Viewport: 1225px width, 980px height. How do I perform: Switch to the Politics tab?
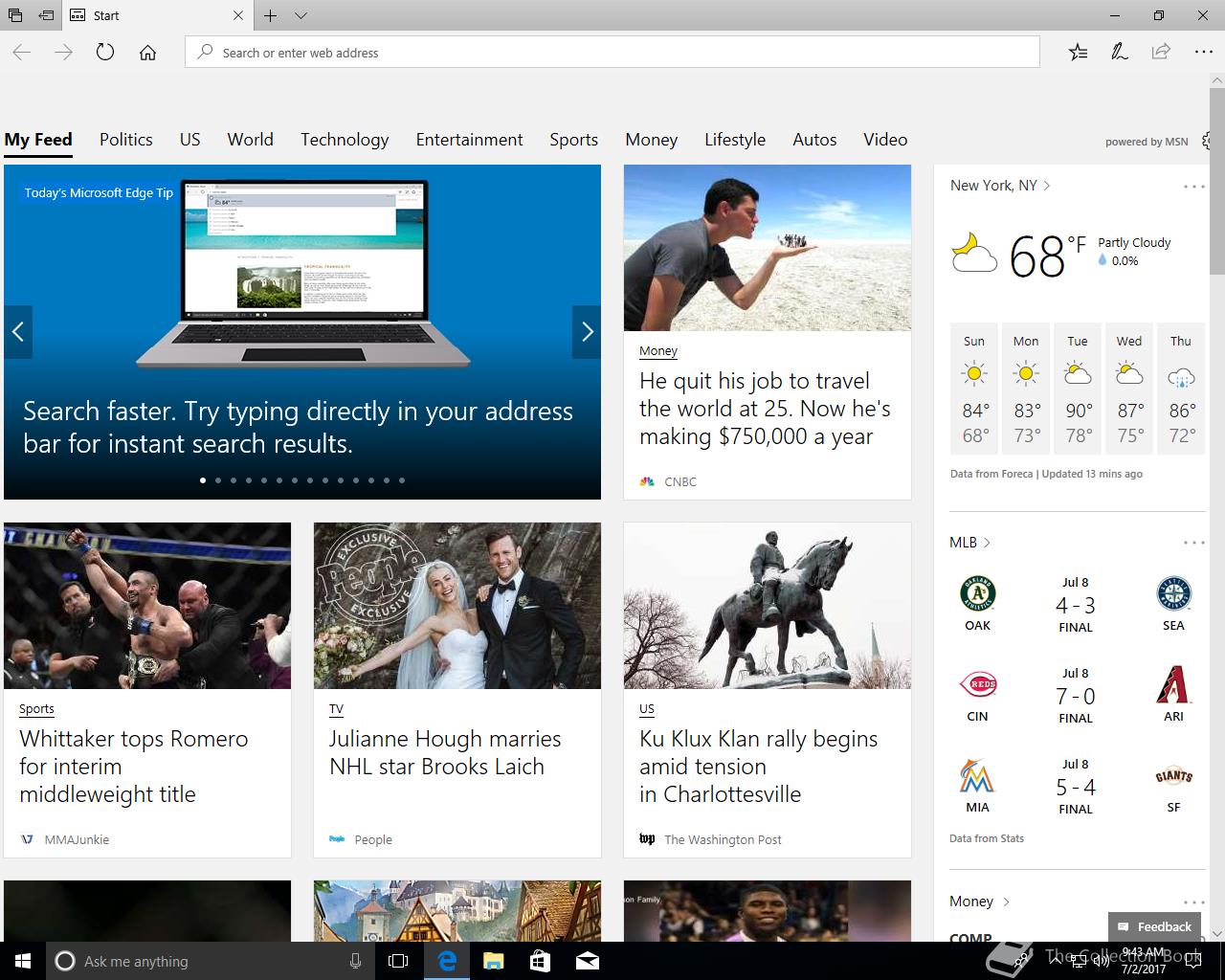(126, 140)
